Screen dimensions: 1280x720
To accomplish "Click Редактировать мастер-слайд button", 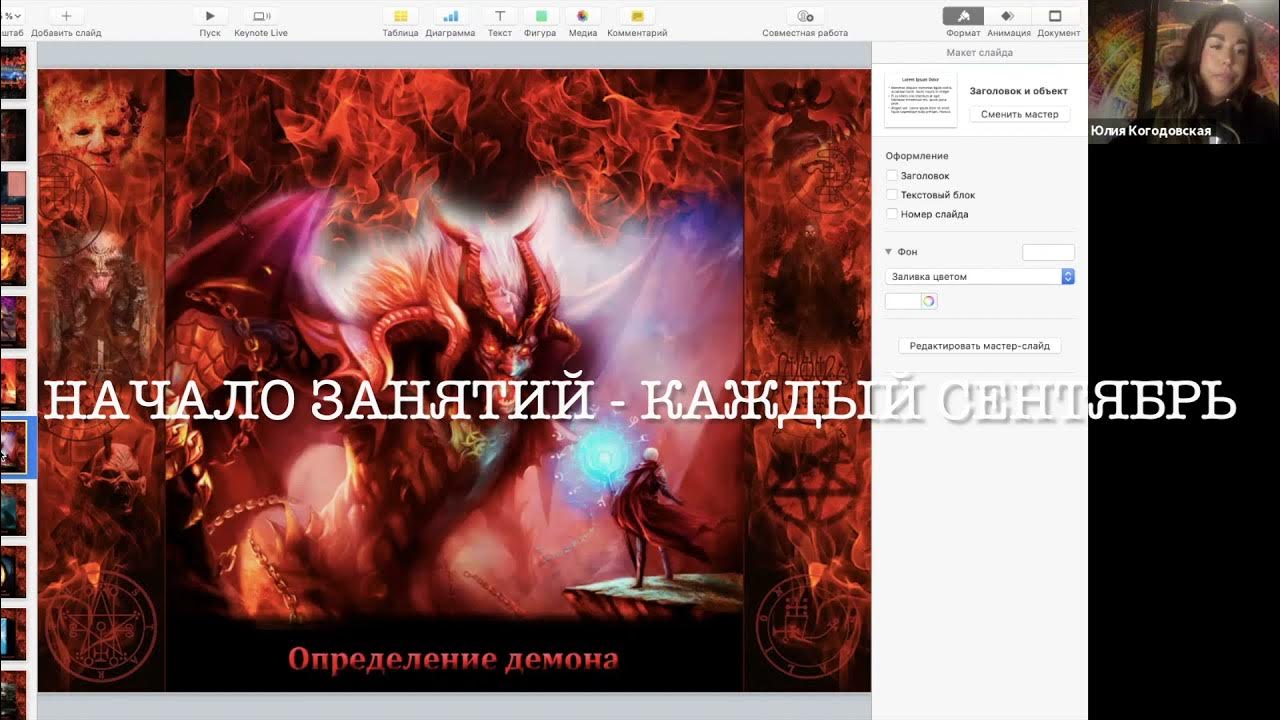I will [x=980, y=346].
